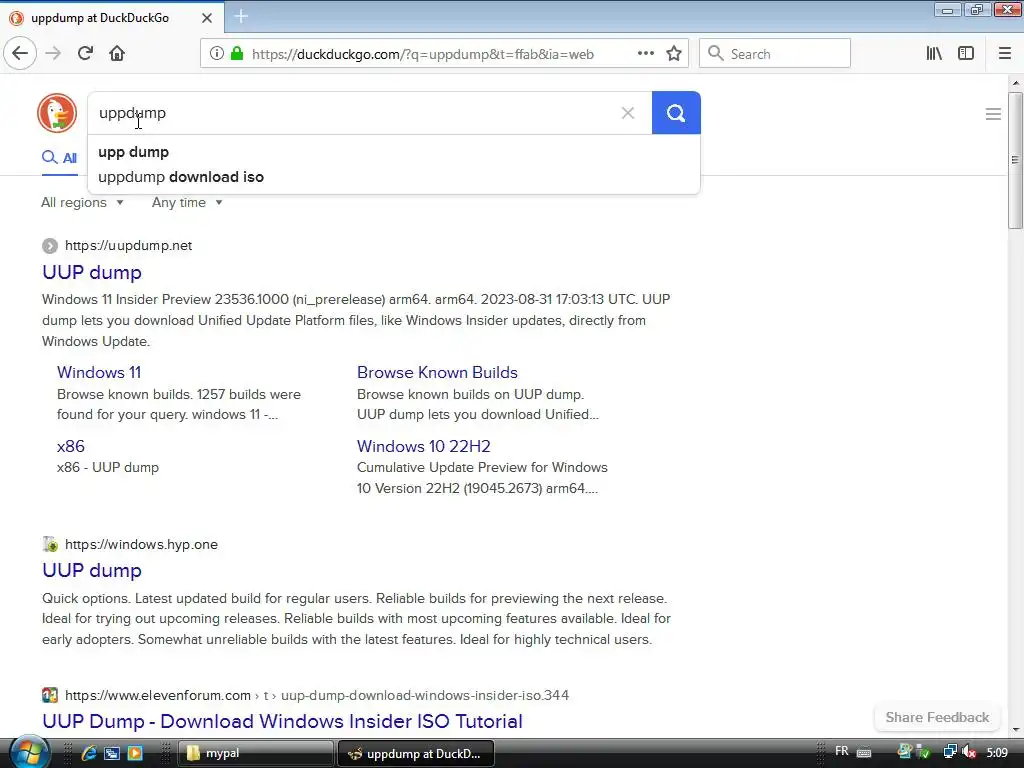This screenshot has height=768, width=1024.
Task: Click the https://windows.hyp.one URL text
Action: [141, 545]
